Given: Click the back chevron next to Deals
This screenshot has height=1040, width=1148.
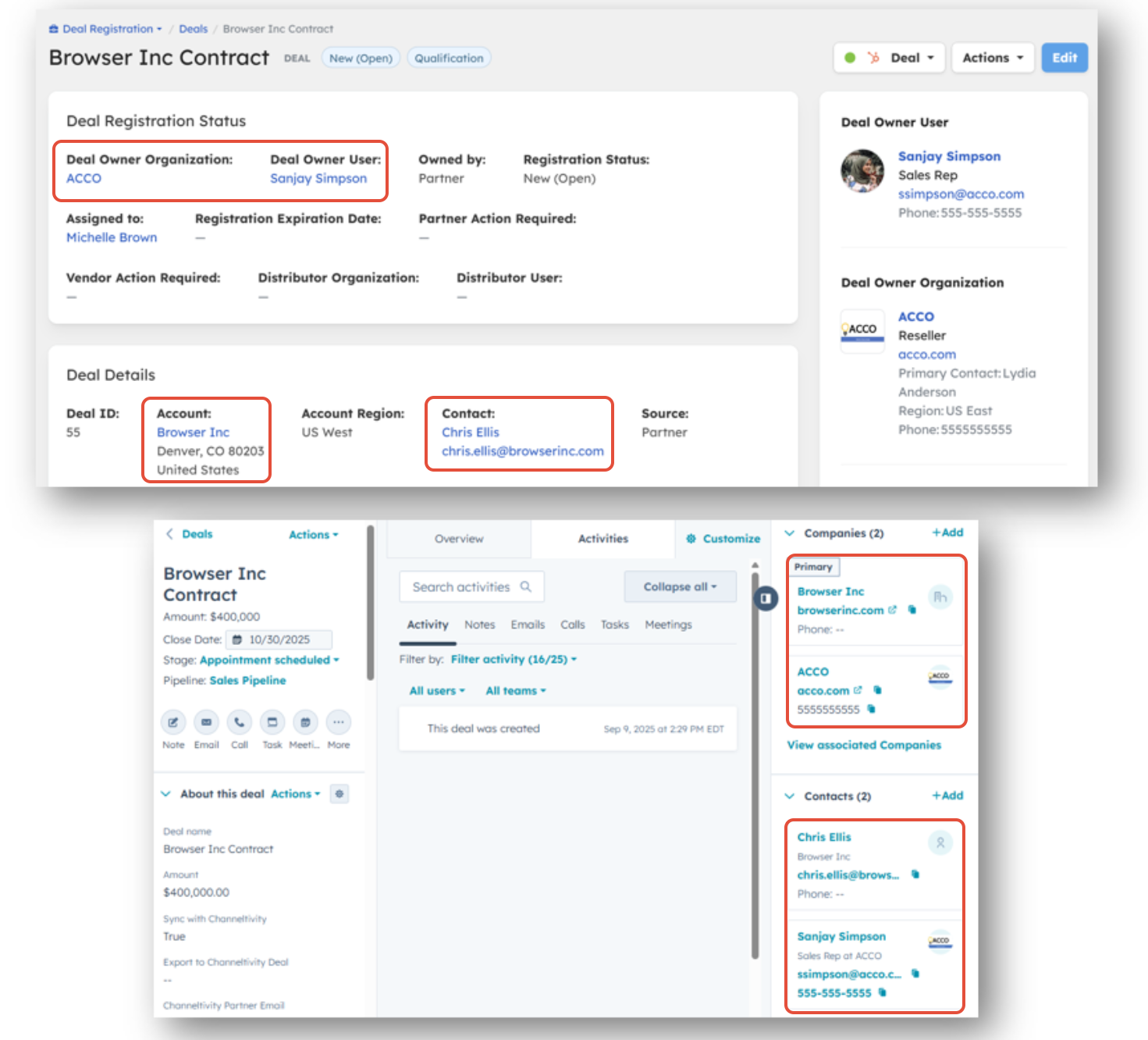Looking at the screenshot, I should 169,534.
